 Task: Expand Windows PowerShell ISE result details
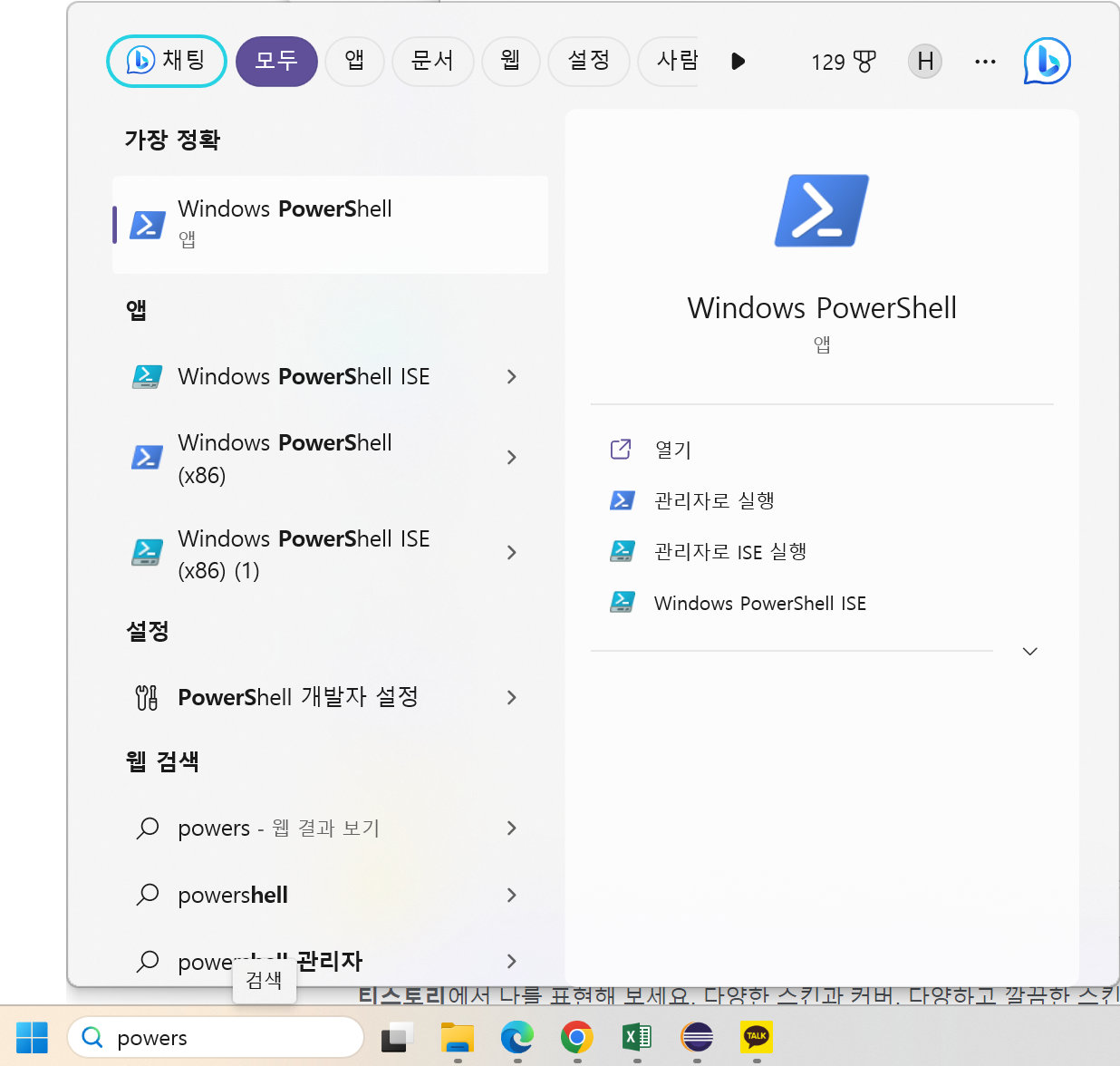[512, 376]
